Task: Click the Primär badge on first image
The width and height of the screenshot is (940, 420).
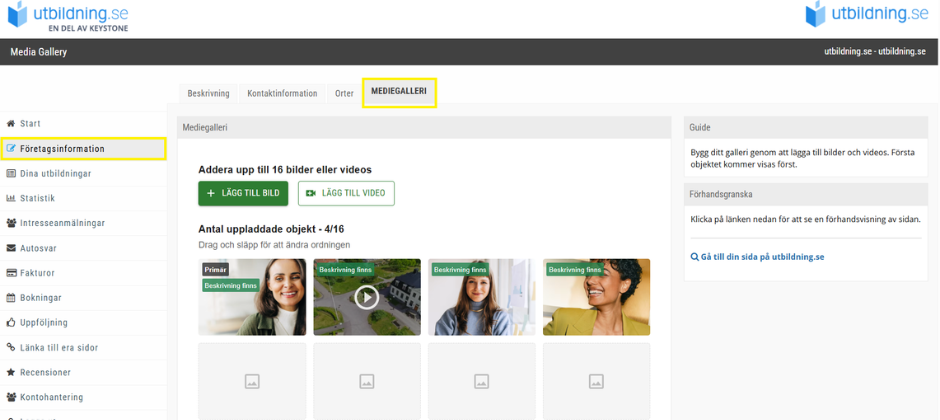Action: [x=215, y=270]
